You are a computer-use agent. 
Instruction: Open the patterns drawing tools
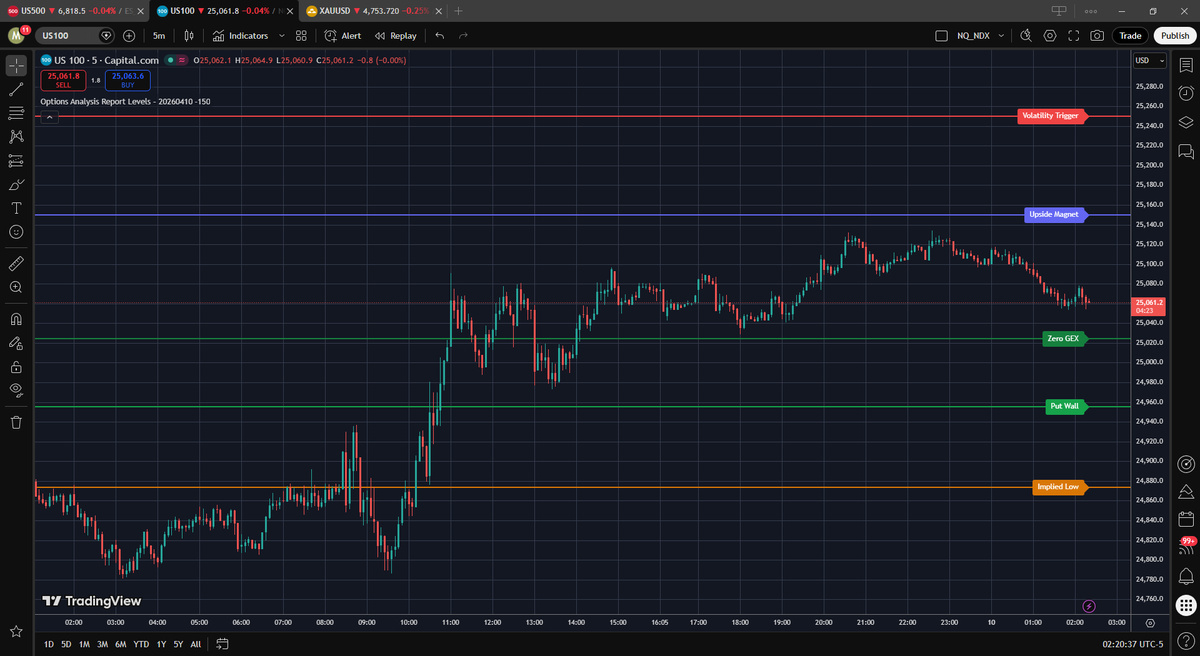click(16, 136)
